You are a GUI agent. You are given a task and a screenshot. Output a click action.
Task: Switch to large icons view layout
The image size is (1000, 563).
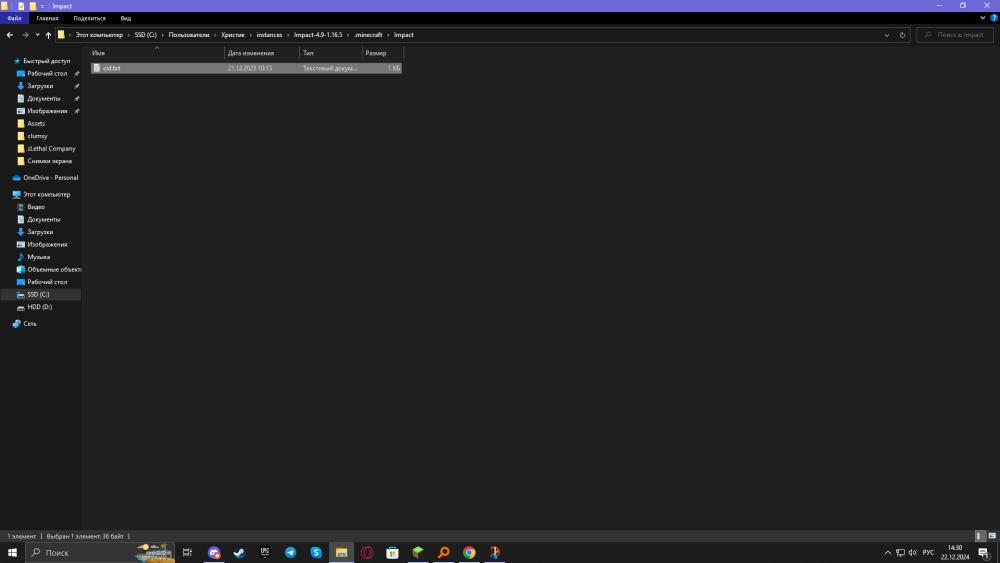pyautogui.click(x=992, y=536)
